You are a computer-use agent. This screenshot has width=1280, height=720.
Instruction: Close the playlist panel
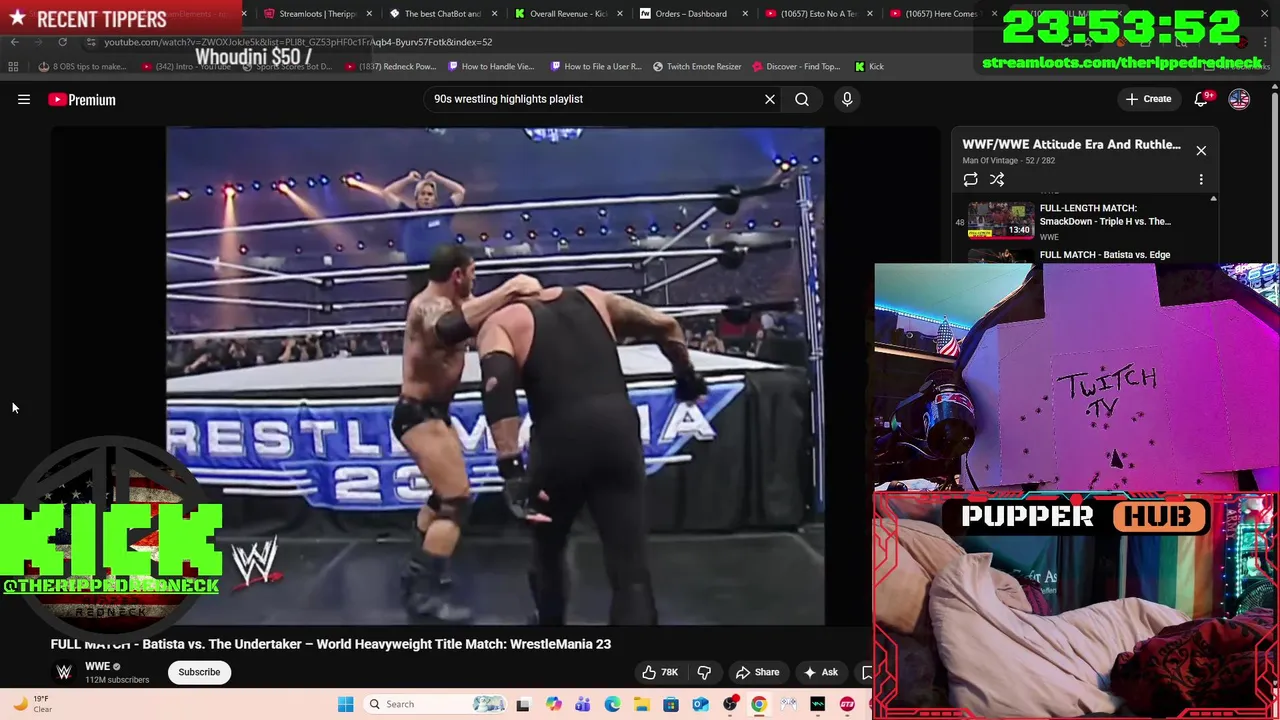(x=1201, y=150)
